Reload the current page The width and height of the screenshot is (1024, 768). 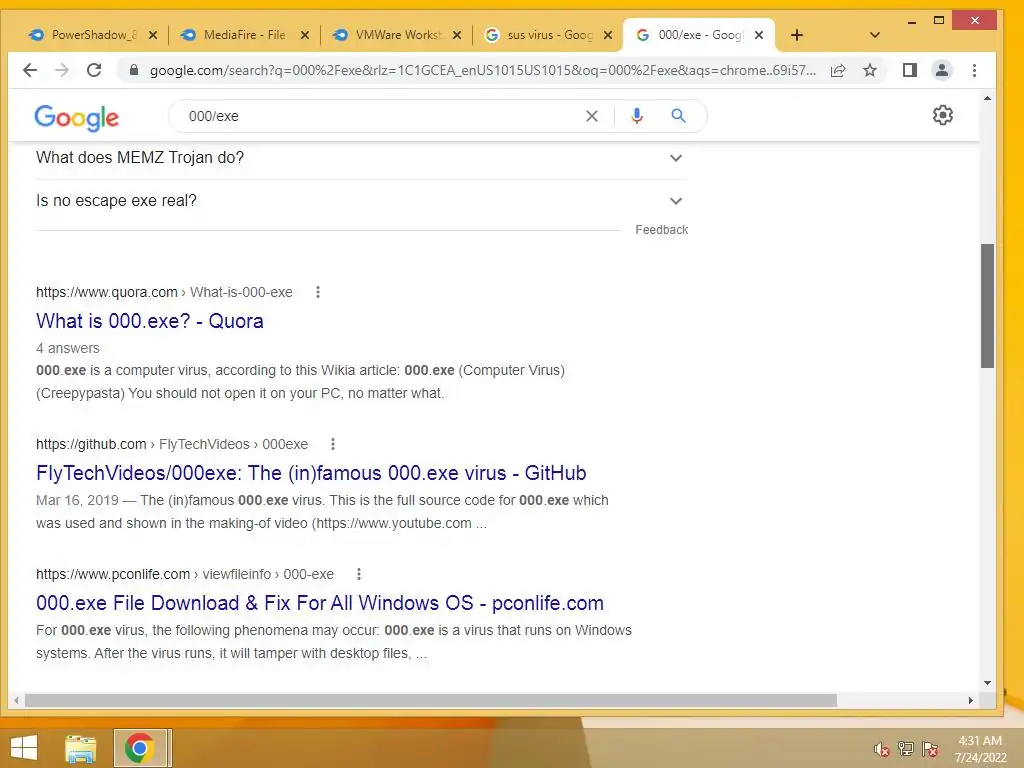(x=94, y=70)
